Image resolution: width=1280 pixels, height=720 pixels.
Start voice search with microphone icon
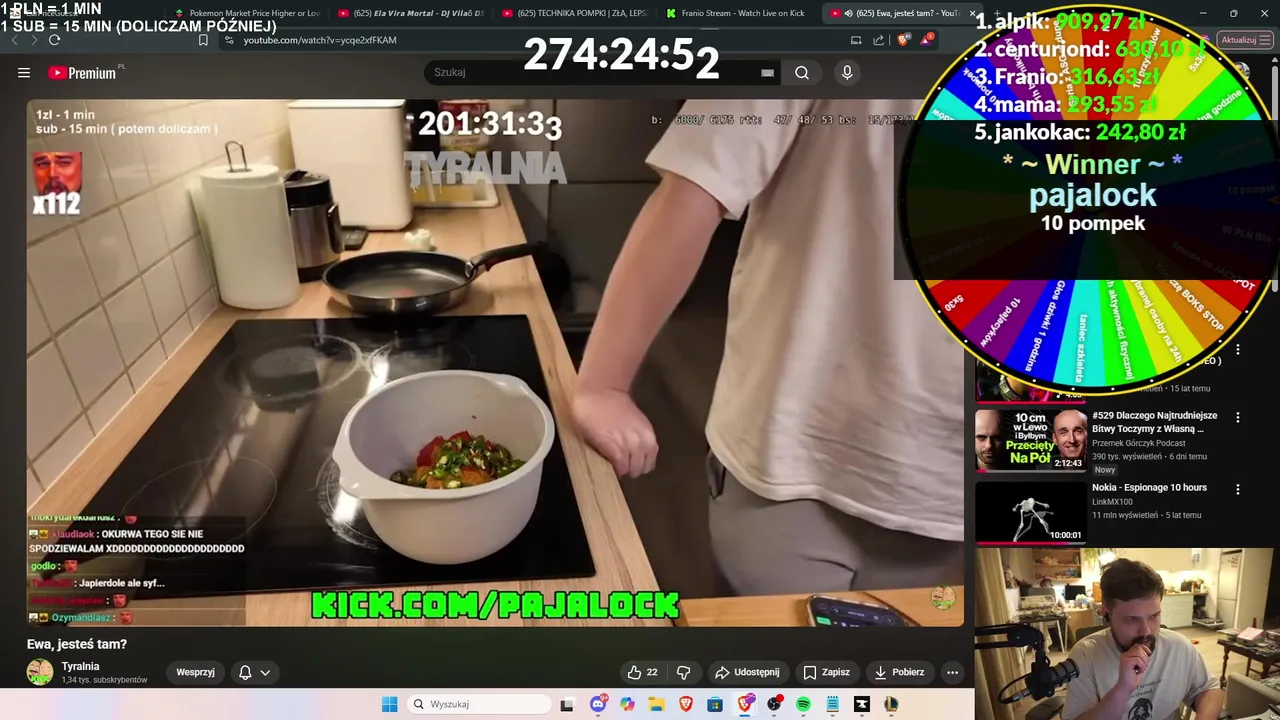847,72
